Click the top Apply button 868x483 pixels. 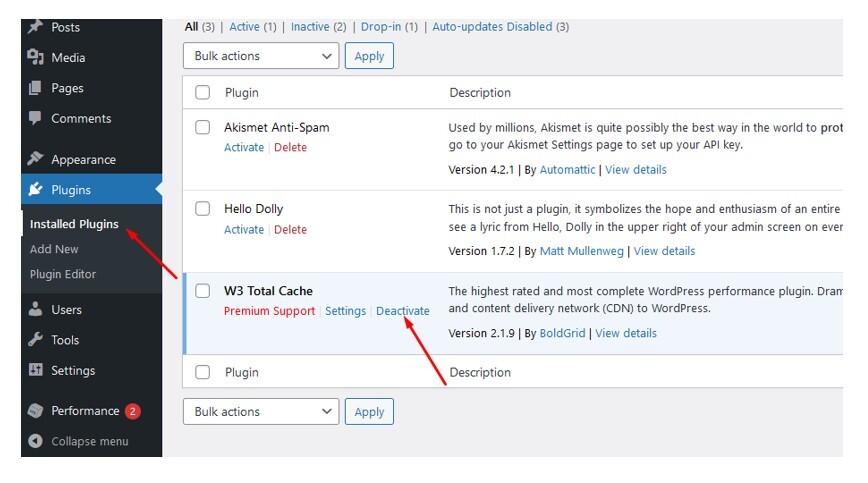(x=369, y=56)
